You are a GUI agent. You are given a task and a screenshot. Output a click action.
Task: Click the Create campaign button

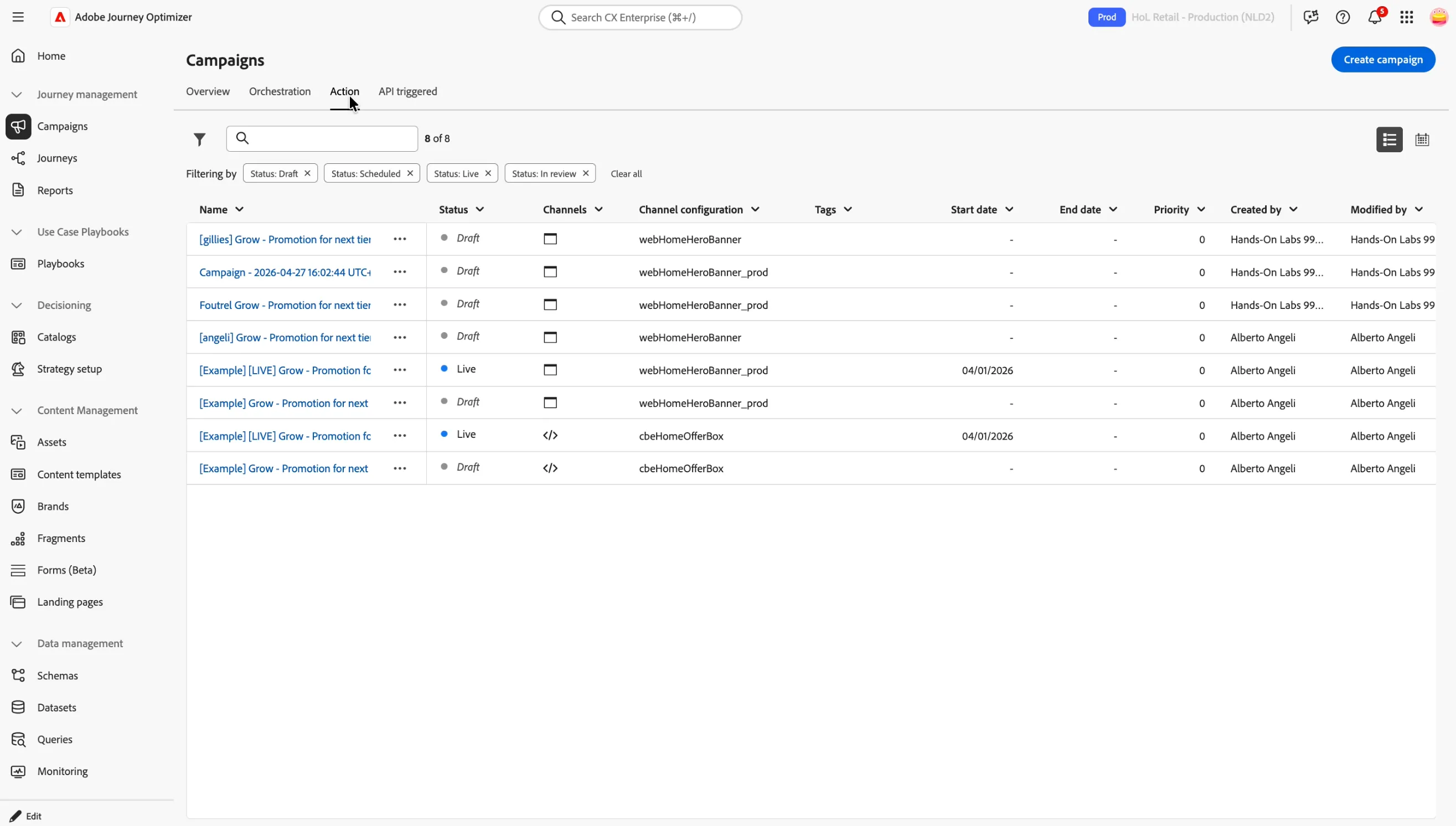coord(1383,60)
